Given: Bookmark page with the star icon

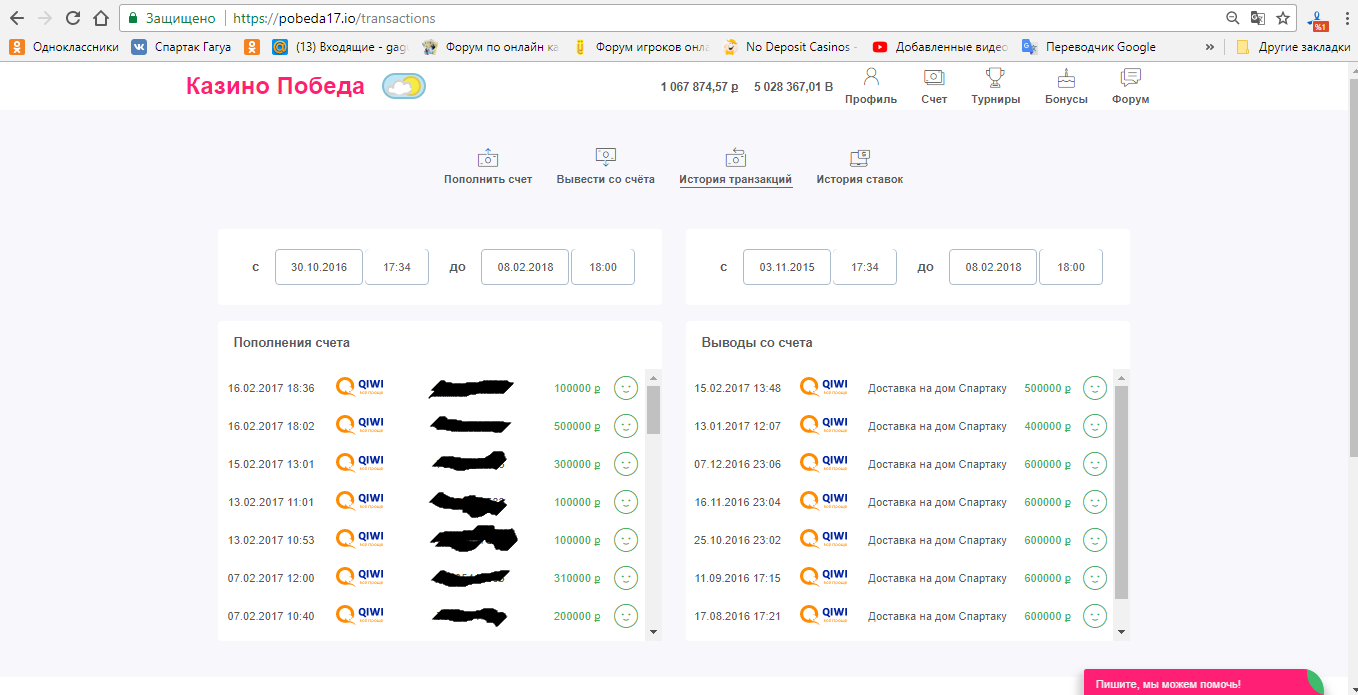Looking at the screenshot, I should pyautogui.click(x=1283, y=18).
